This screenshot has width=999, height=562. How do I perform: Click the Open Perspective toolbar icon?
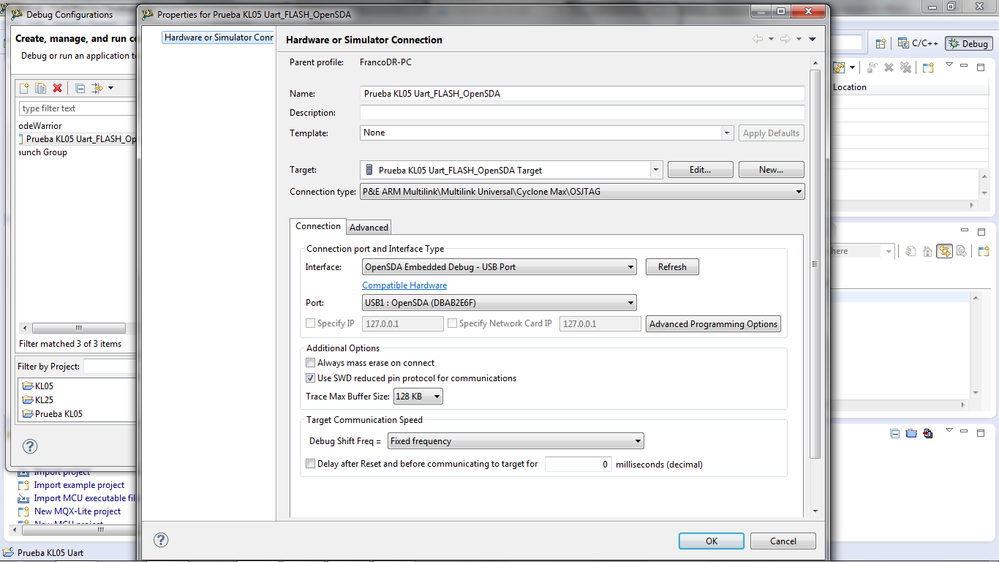881,44
